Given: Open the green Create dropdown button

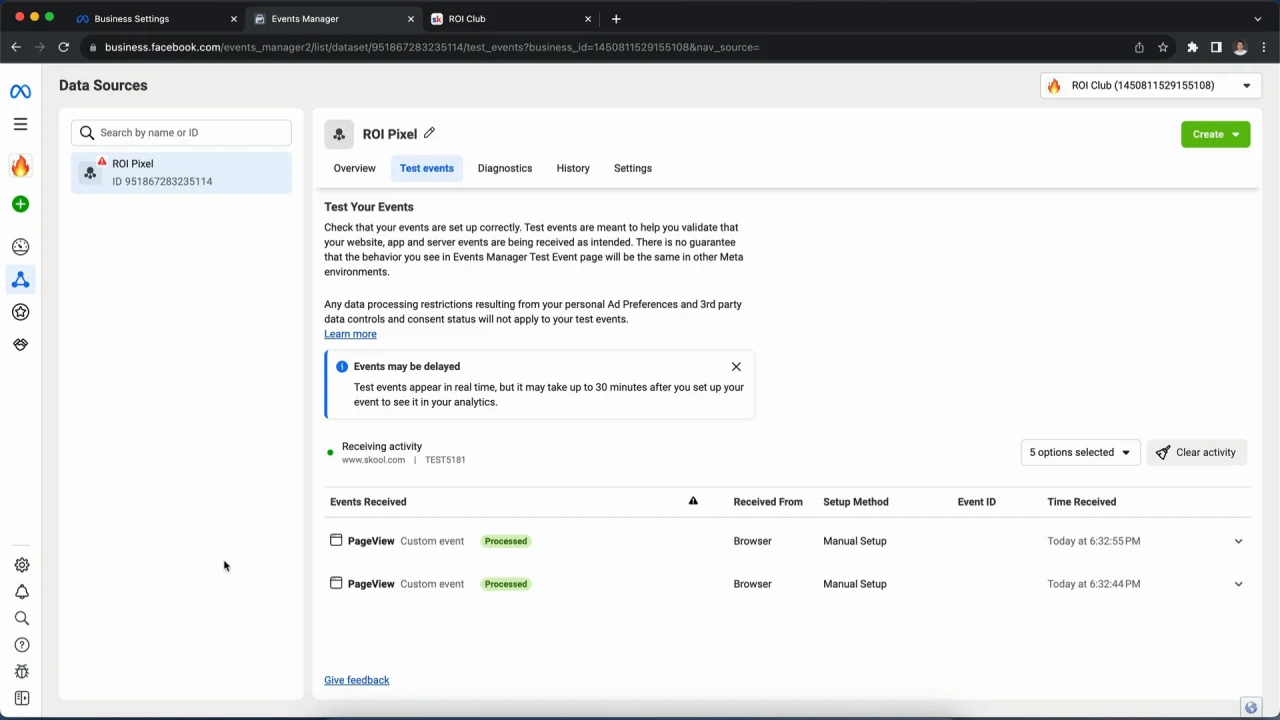Looking at the screenshot, I should (x=1215, y=134).
